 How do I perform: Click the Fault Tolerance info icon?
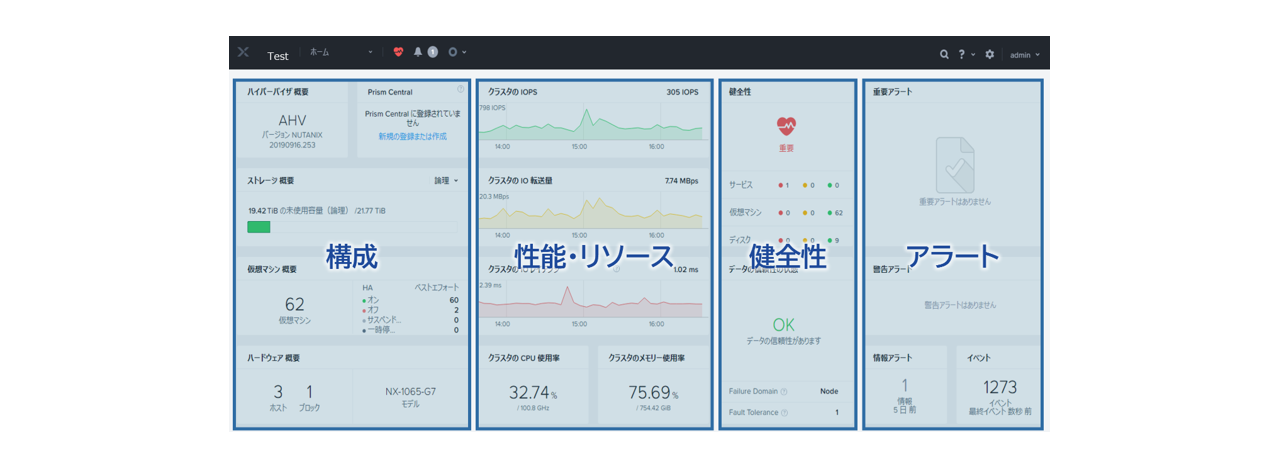click(783, 412)
